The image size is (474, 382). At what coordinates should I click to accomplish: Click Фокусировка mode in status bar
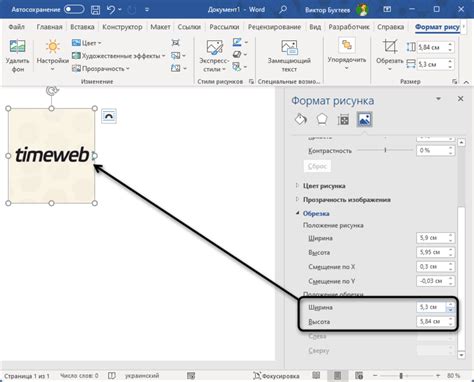276,376
